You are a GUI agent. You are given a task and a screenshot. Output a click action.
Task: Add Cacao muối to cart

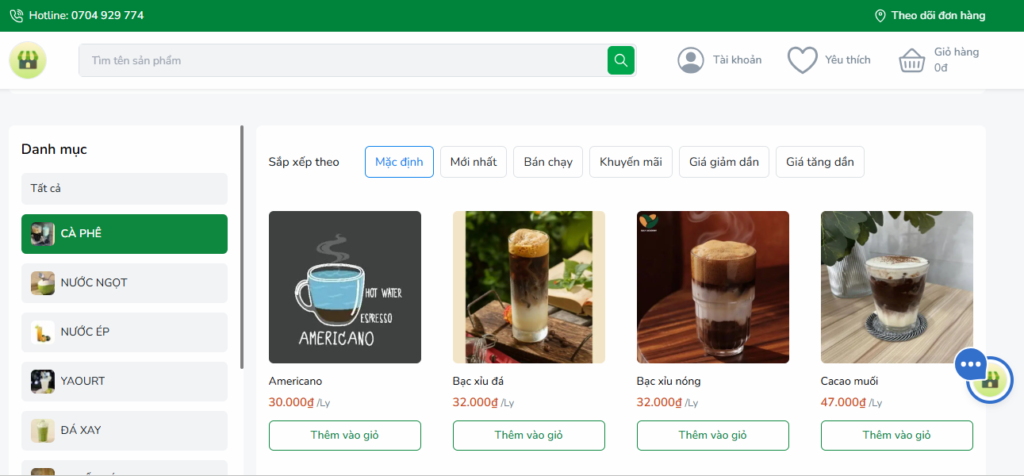pyautogui.click(x=896, y=435)
